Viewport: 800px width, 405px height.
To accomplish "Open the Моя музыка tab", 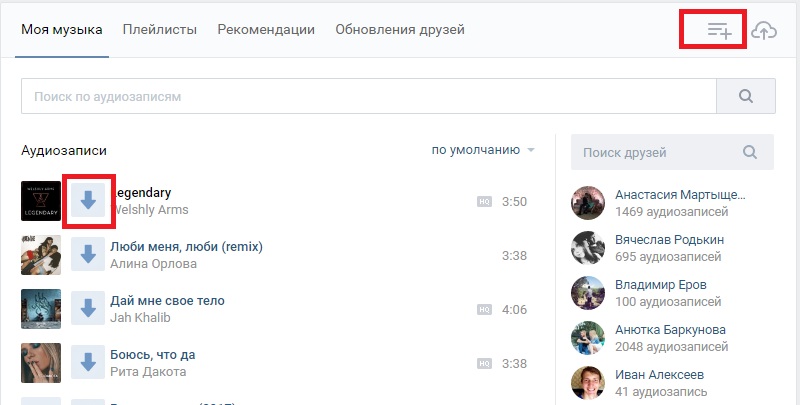I will [62, 30].
